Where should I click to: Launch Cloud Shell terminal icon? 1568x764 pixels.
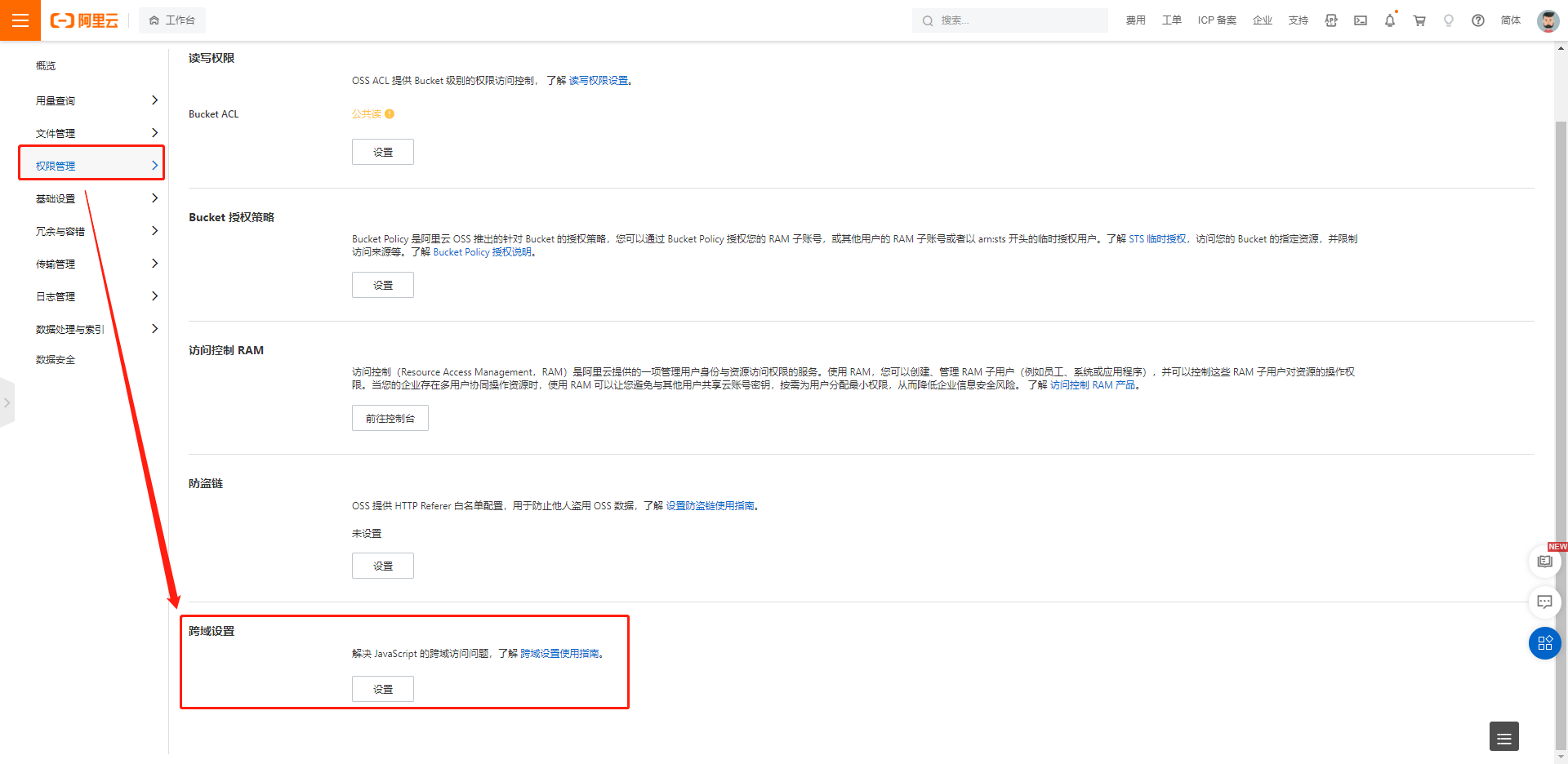pos(1361,20)
